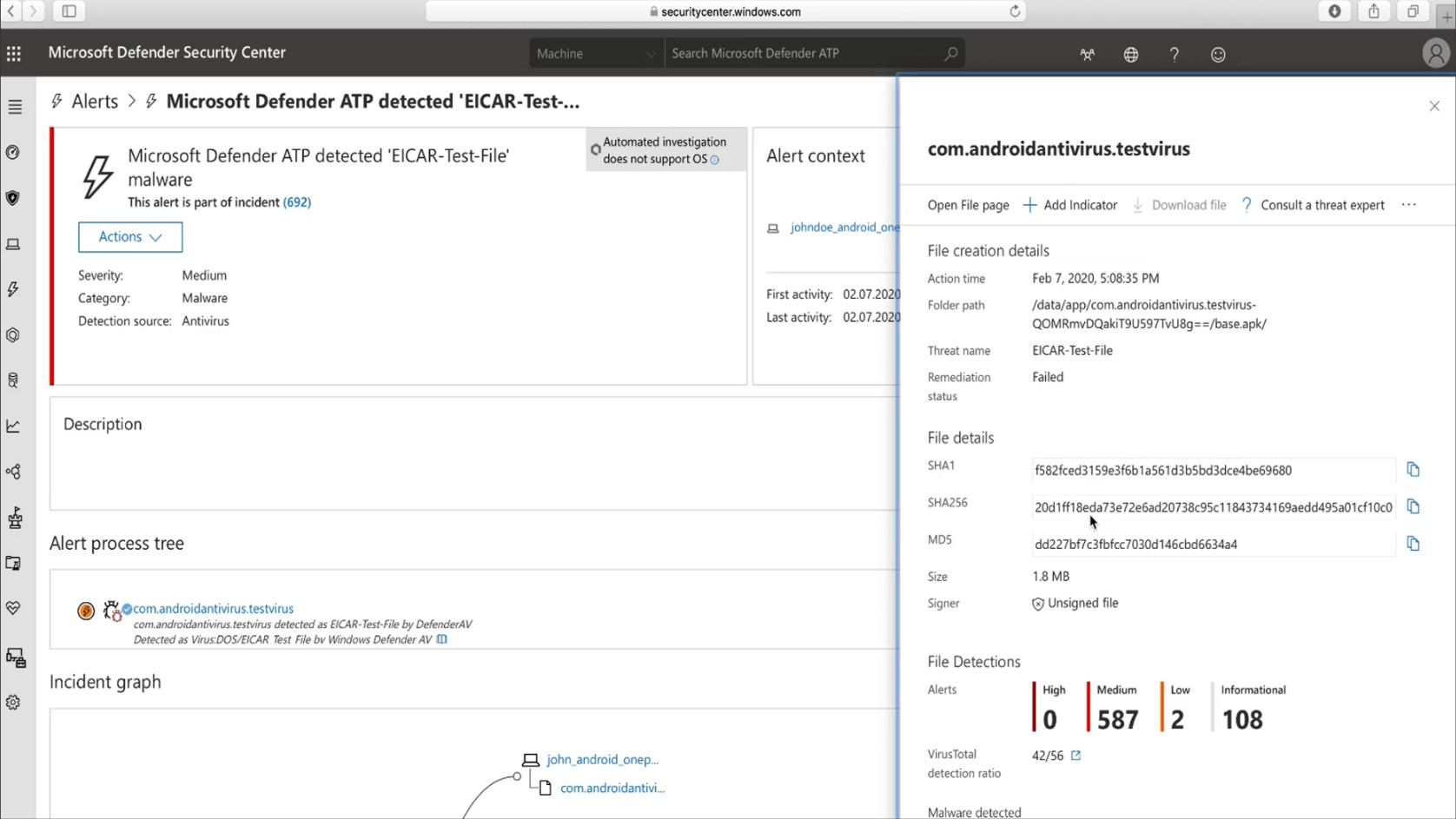1456x819 pixels.
Task: Click the feedback smiley icon
Action: tap(1218, 54)
